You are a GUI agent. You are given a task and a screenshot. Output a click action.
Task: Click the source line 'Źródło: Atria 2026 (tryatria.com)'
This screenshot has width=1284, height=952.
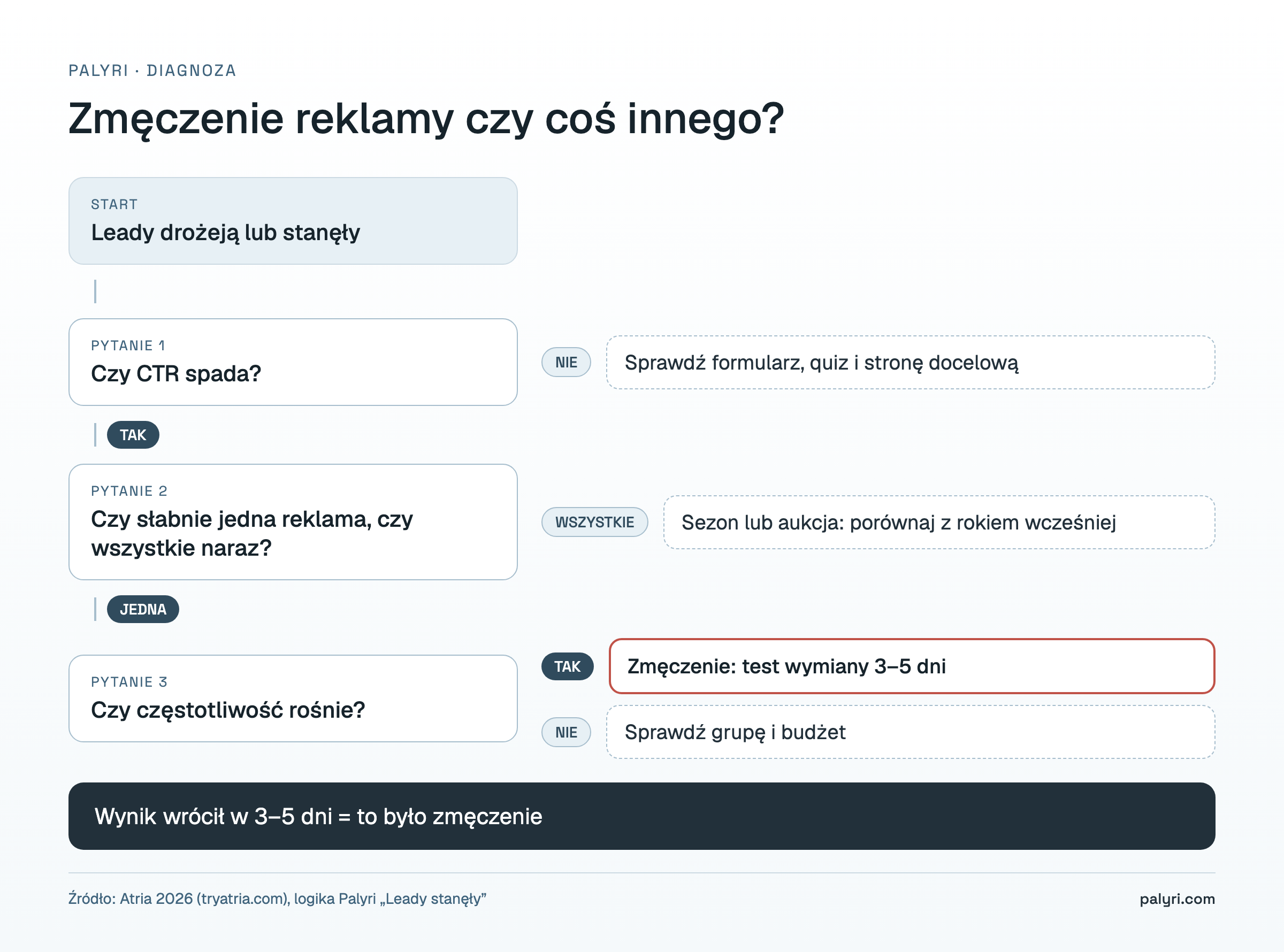pyautogui.click(x=277, y=899)
